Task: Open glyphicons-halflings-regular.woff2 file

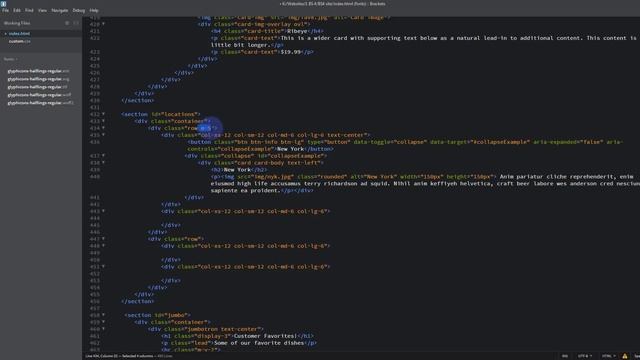Action: tap(40, 103)
